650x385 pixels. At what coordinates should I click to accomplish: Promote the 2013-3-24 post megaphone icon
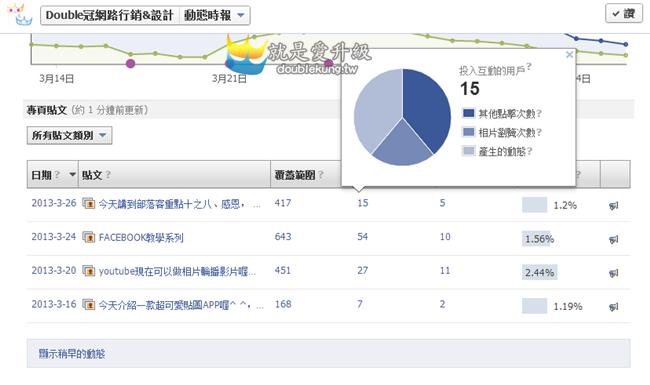pyautogui.click(x=614, y=239)
